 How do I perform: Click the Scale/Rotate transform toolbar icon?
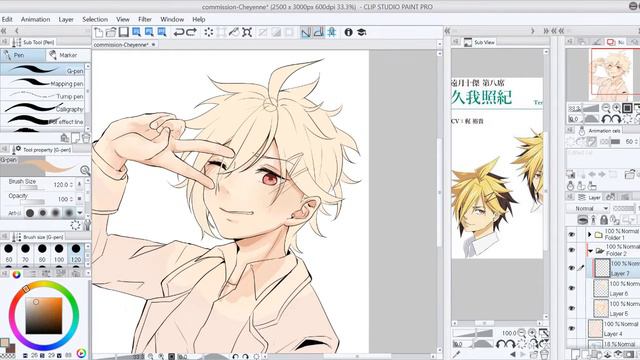pos(247,32)
